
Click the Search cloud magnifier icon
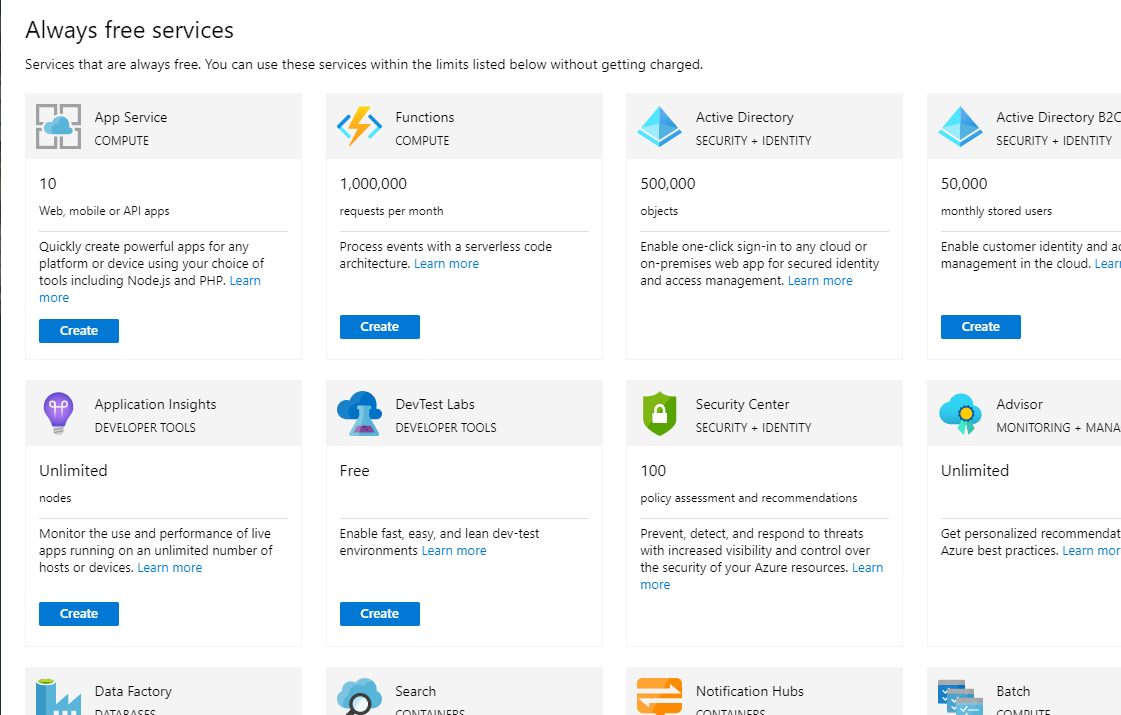coord(360,697)
